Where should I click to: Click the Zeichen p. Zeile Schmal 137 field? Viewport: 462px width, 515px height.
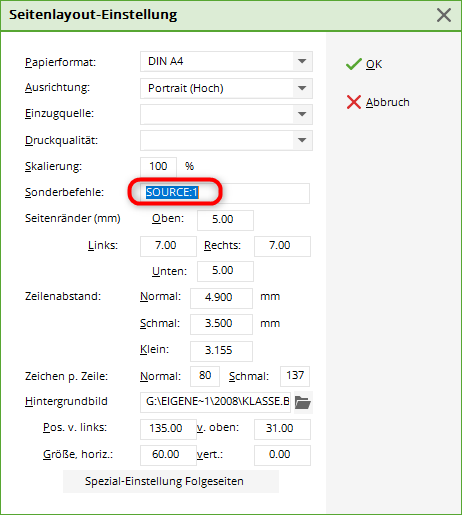pyautogui.click(x=295, y=376)
